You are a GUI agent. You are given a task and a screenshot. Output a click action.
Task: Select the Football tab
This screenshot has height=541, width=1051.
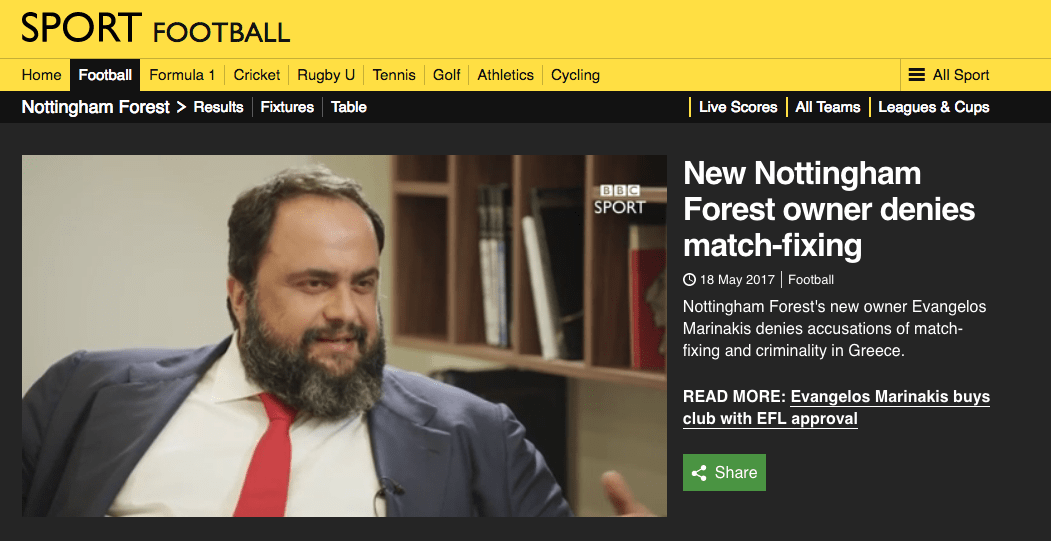105,75
